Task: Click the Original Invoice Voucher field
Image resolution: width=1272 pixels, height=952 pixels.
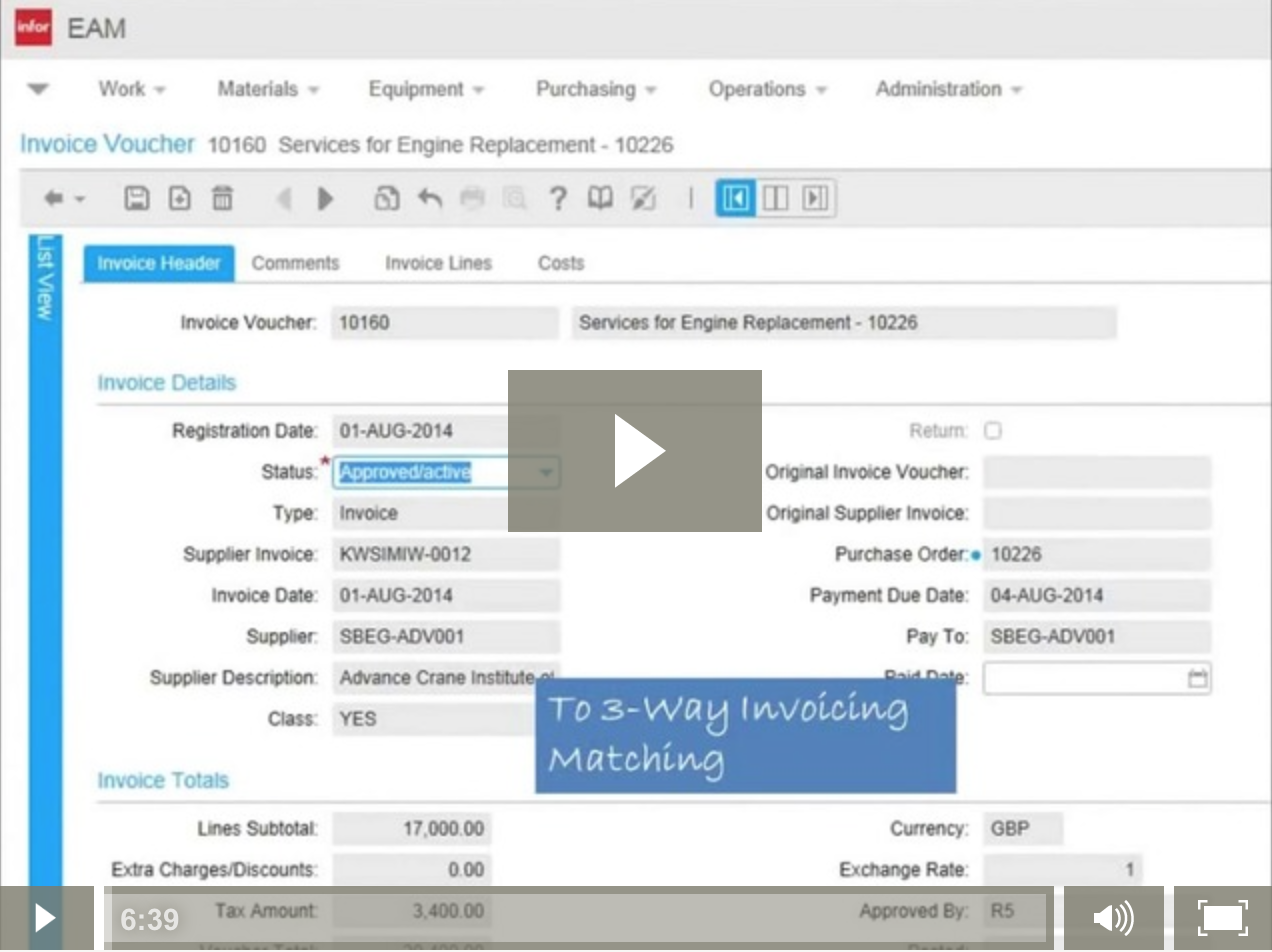Action: pyautogui.click(x=1097, y=472)
